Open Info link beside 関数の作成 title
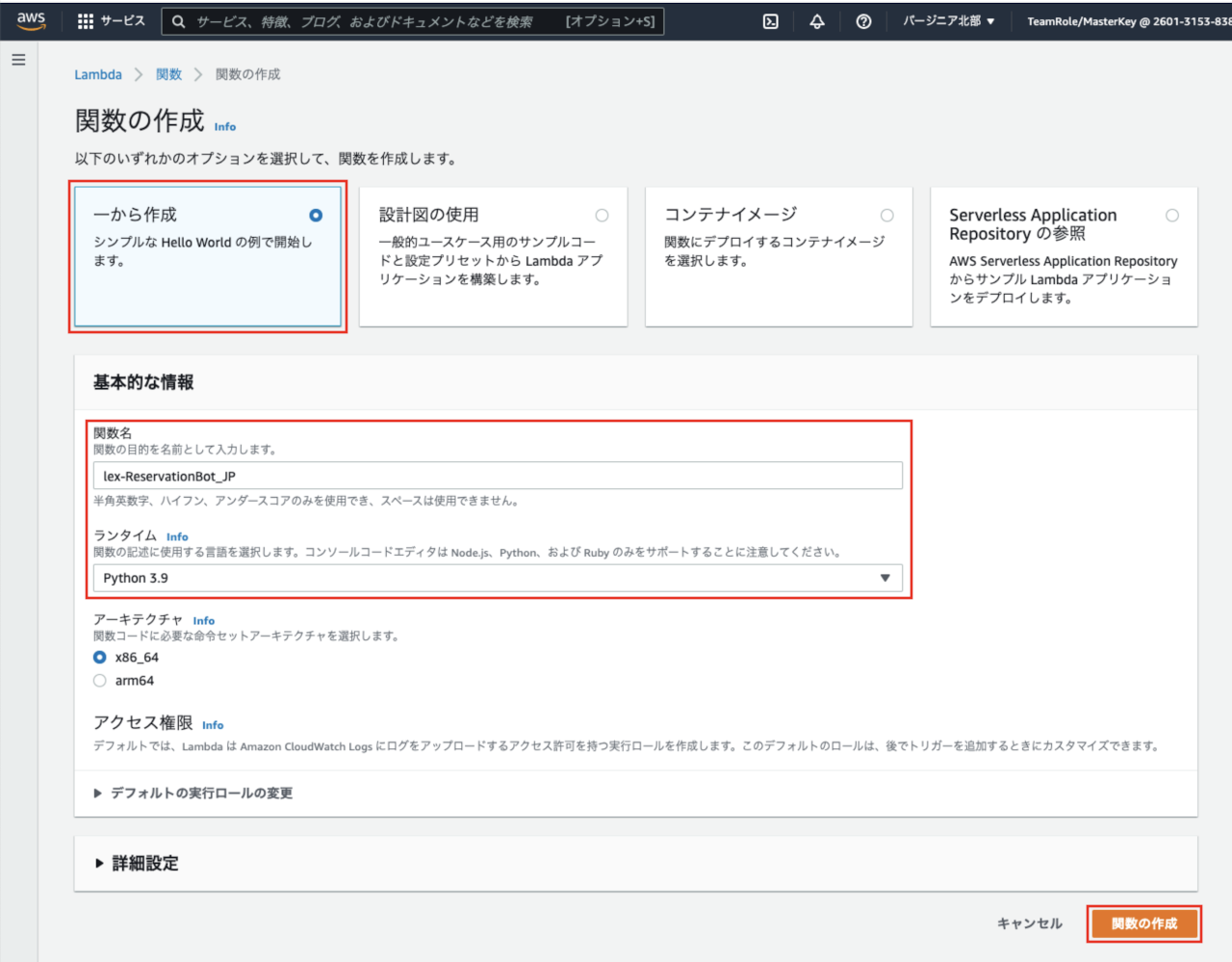 [225, 126]
